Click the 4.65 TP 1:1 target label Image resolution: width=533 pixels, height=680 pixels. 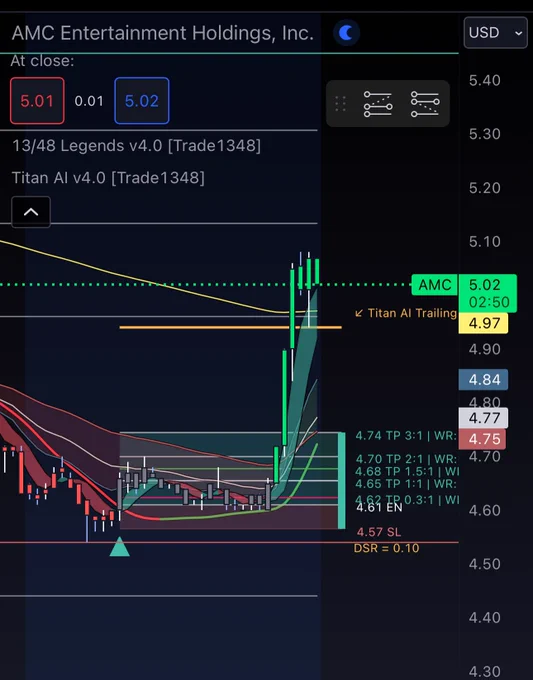[x=406, y=484]
